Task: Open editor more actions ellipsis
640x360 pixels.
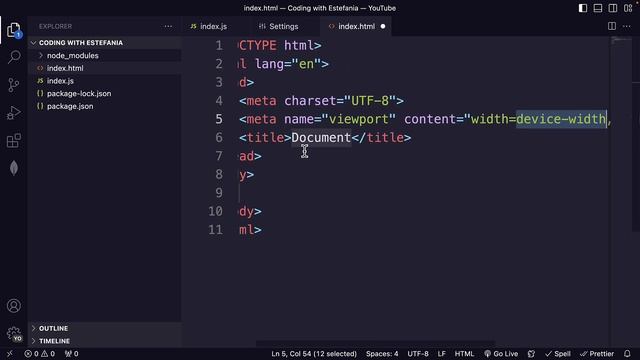Action: click(627, 26)
